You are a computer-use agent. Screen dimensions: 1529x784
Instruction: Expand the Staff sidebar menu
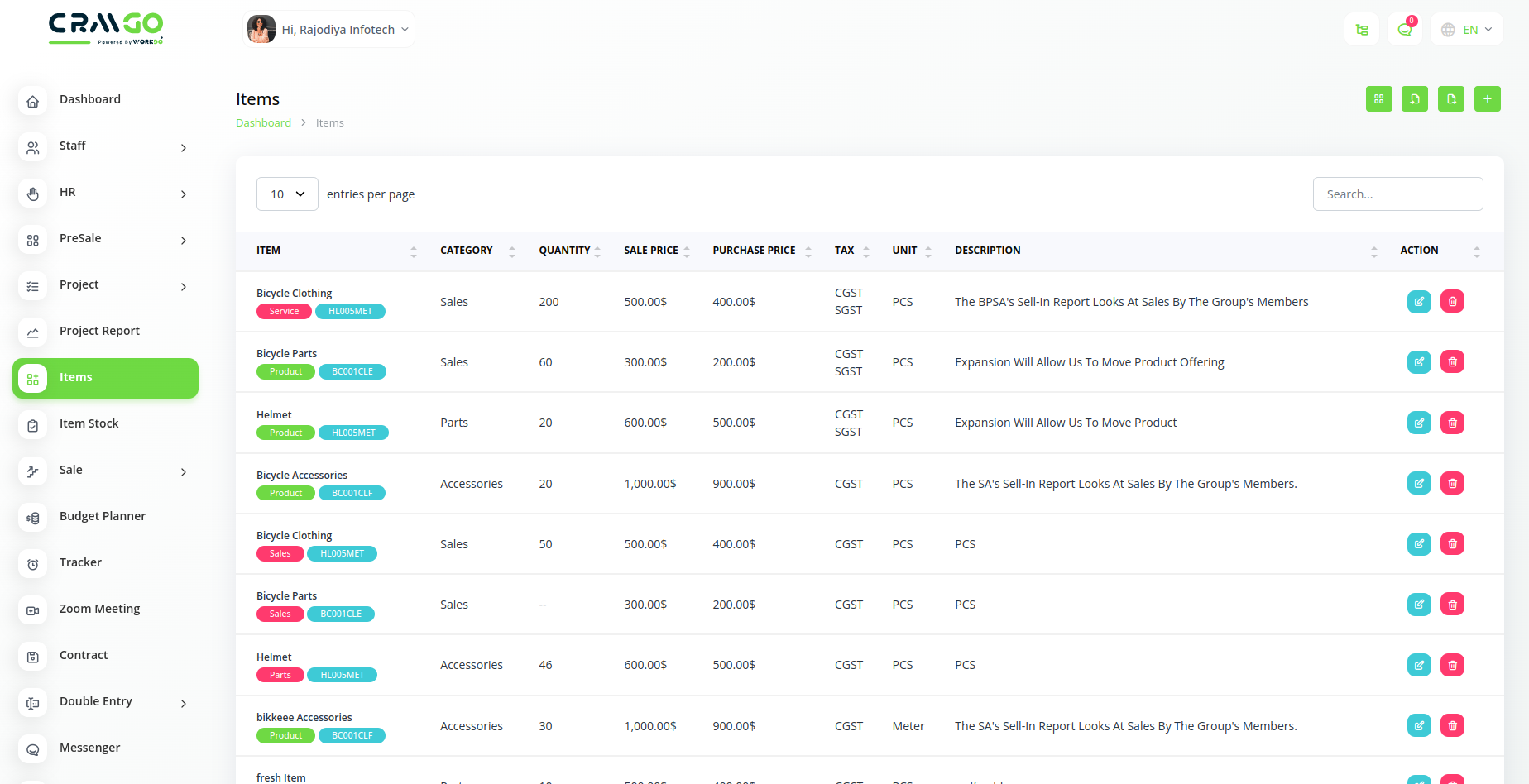point(105,146)
